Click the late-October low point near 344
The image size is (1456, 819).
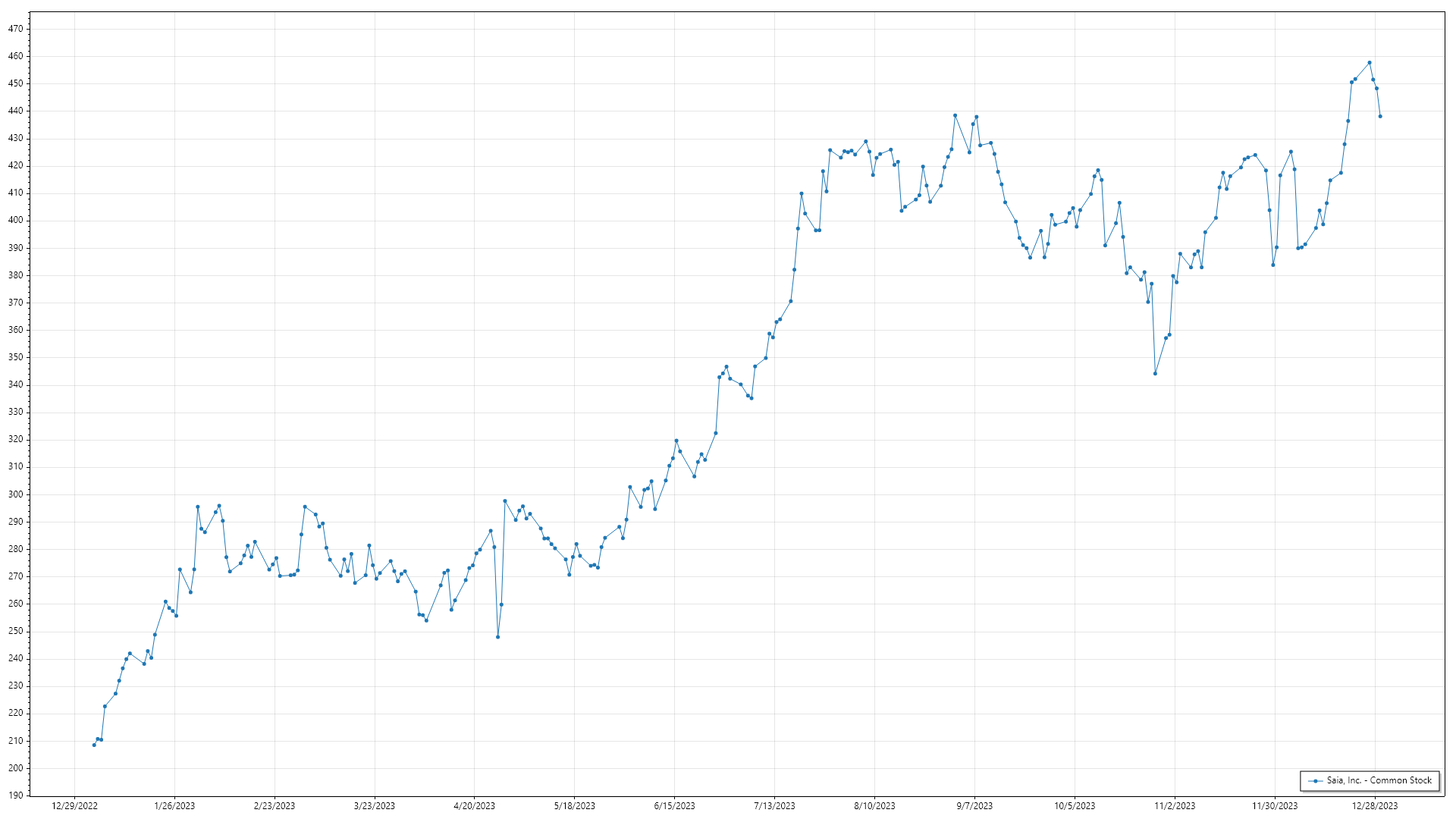pyautogui.click(x=1155, y=373)
